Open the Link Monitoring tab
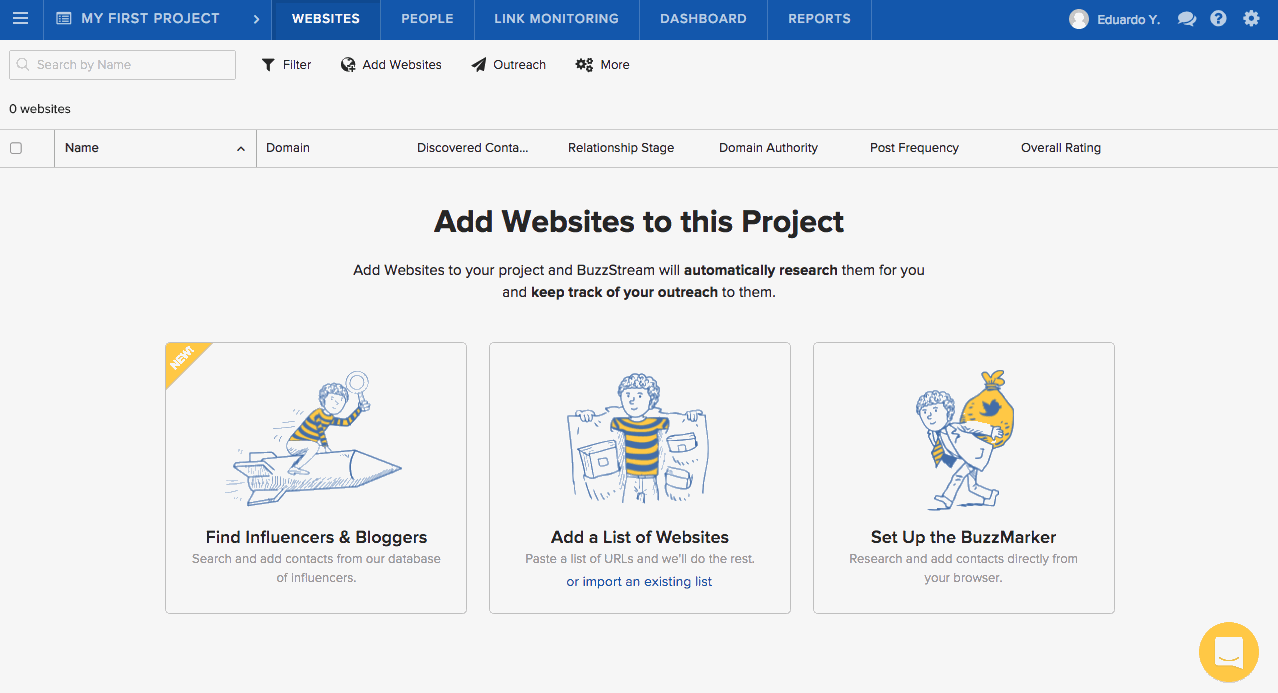This screenshot has height=693, width=1278. coord(556,19)
